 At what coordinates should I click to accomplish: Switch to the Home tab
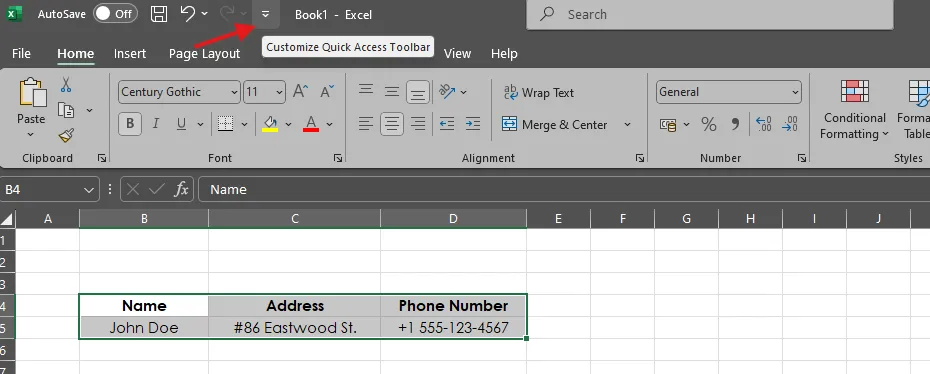click(x=75, y=53)
